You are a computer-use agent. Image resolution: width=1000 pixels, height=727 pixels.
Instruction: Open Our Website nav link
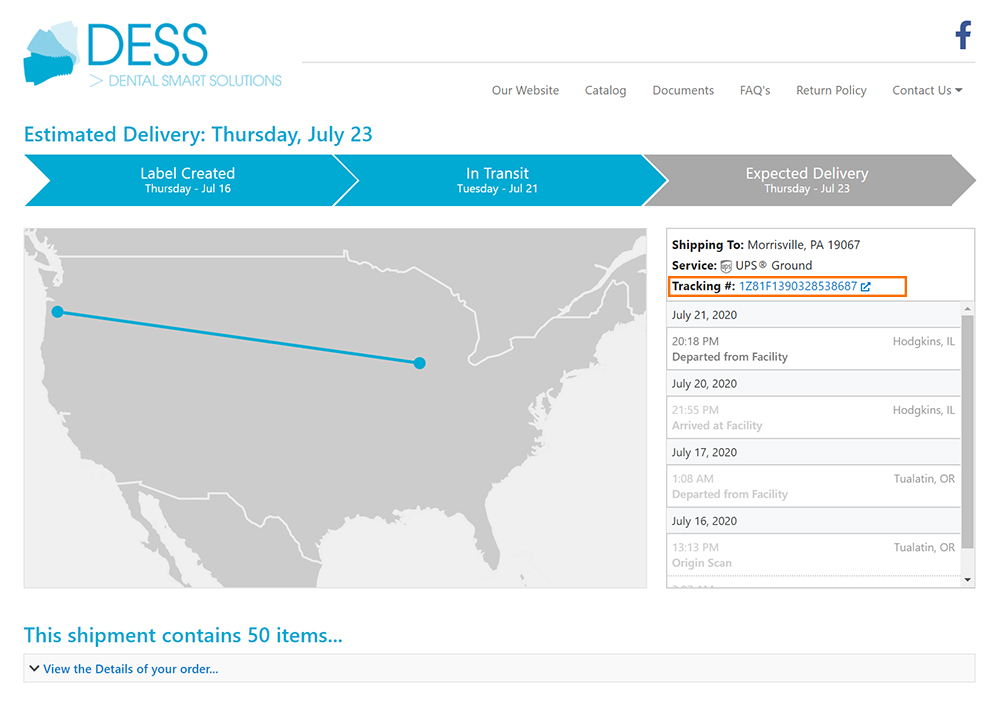tap(525, 90)
